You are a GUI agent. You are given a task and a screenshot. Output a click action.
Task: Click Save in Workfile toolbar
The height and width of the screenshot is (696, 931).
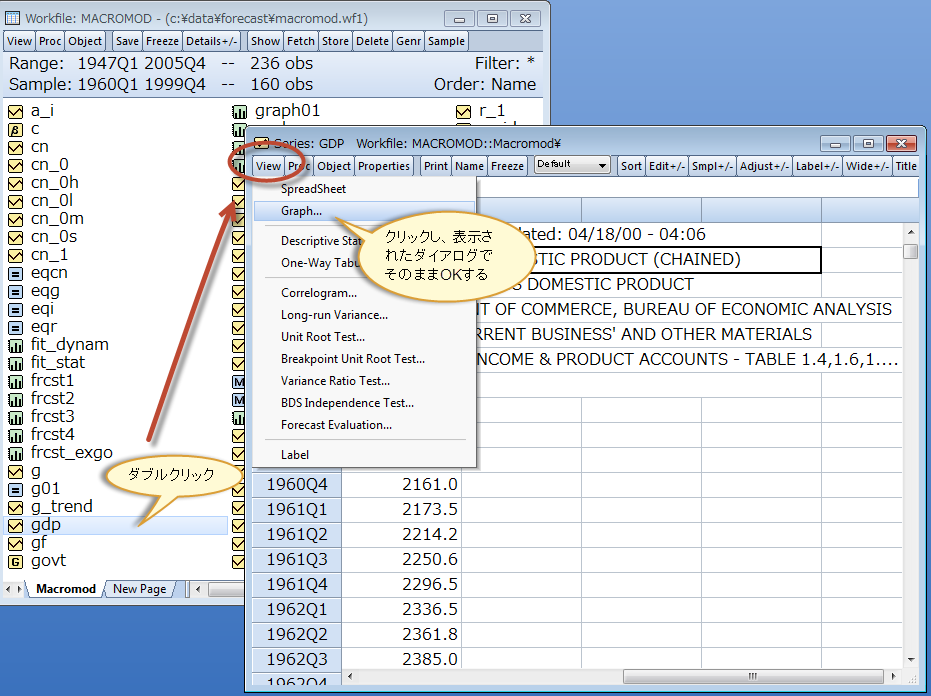127,41
